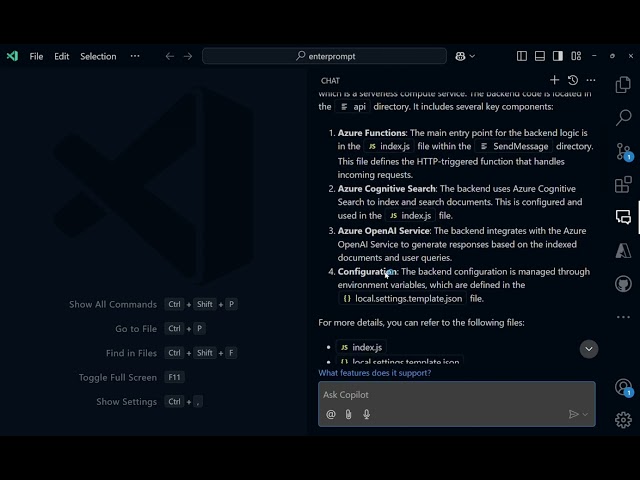Open the Edit menu

pos(62,56)
